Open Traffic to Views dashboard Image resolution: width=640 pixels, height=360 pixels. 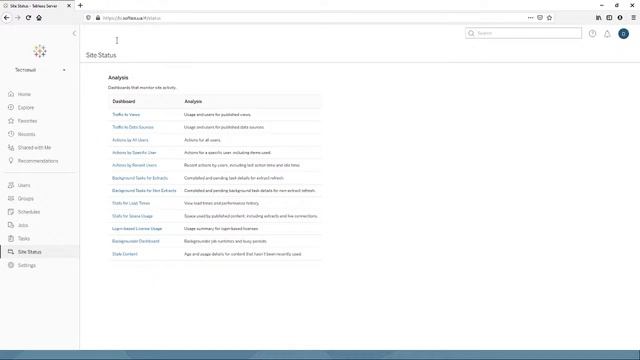tap(126, 115)
